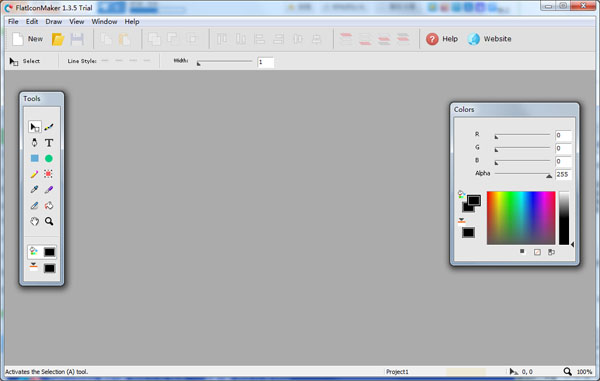This screenshot has height=381, width=600.
Task: Click the first align objects toolbar icon
Action: pyautogui.click(x=222, y=39)
